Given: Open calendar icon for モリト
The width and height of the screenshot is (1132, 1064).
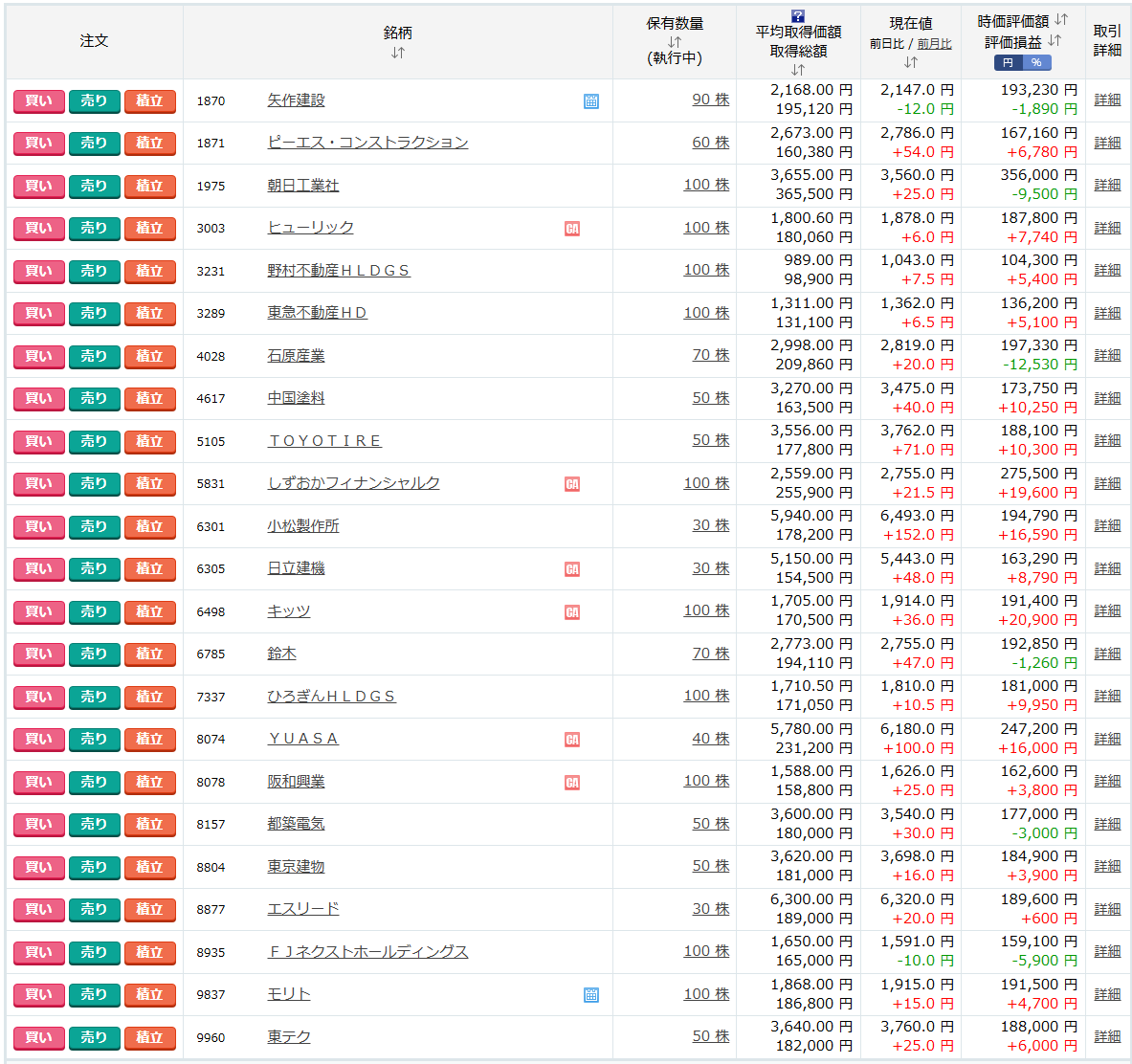Looking at the screenshot, I should [591, 995].
